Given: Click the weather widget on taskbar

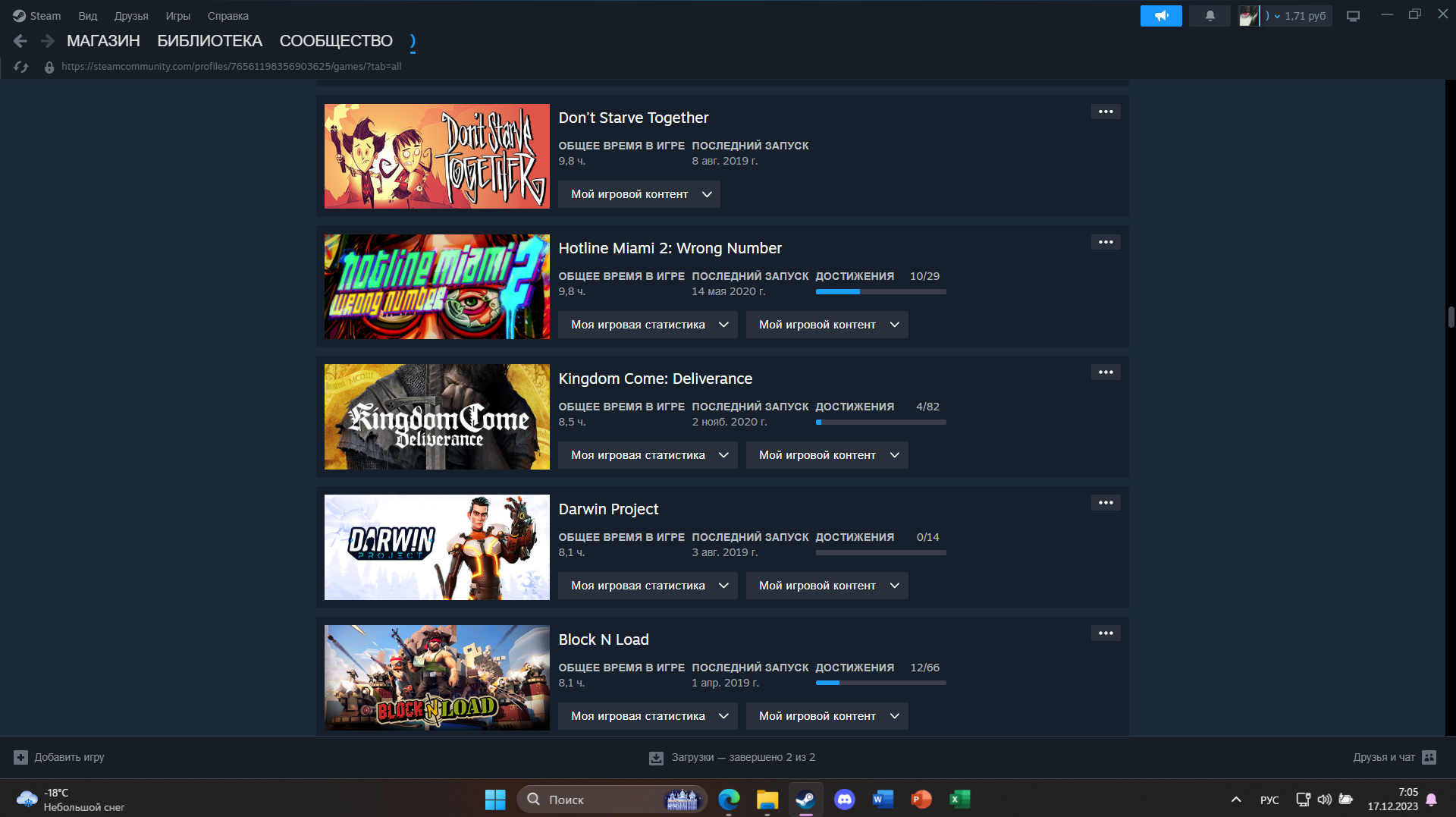Looking at the screenshot, I should tap(70, 800).
